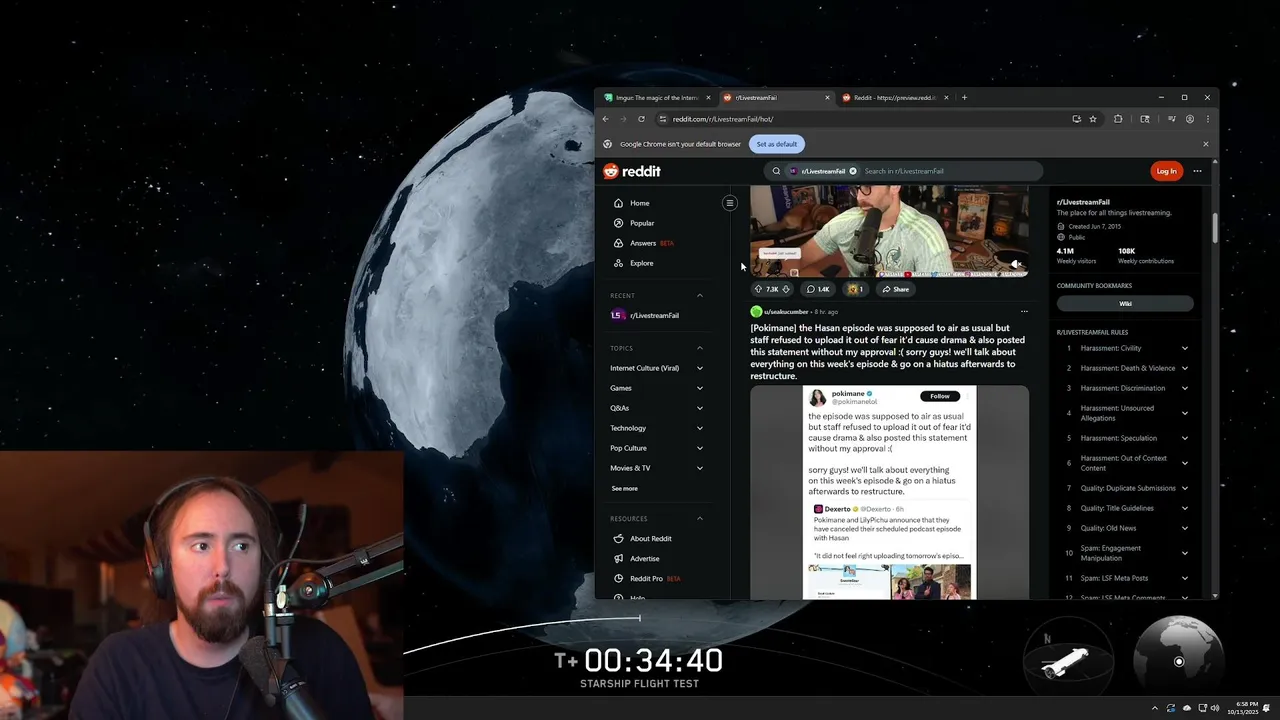Click Set as default browser button

click(777, 144)
